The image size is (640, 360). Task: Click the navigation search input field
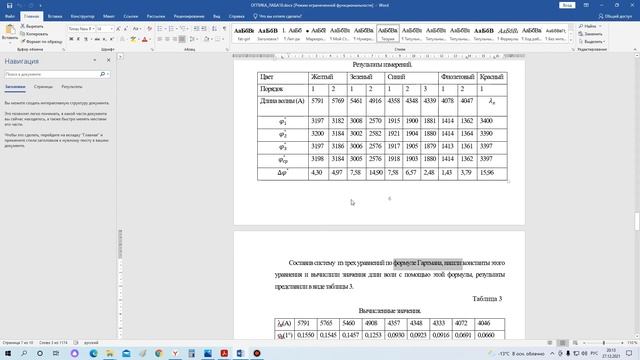(52, 74)
